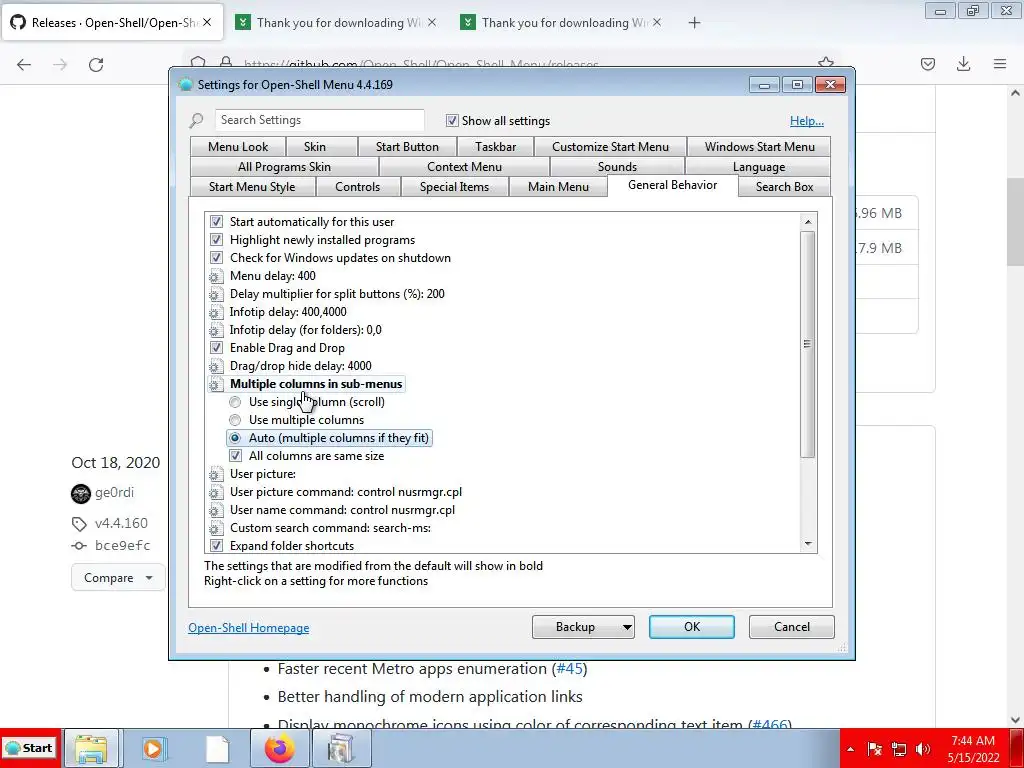
Task: Toggle Enable Drag and Drop checkbox
Action: coord(216,348)
